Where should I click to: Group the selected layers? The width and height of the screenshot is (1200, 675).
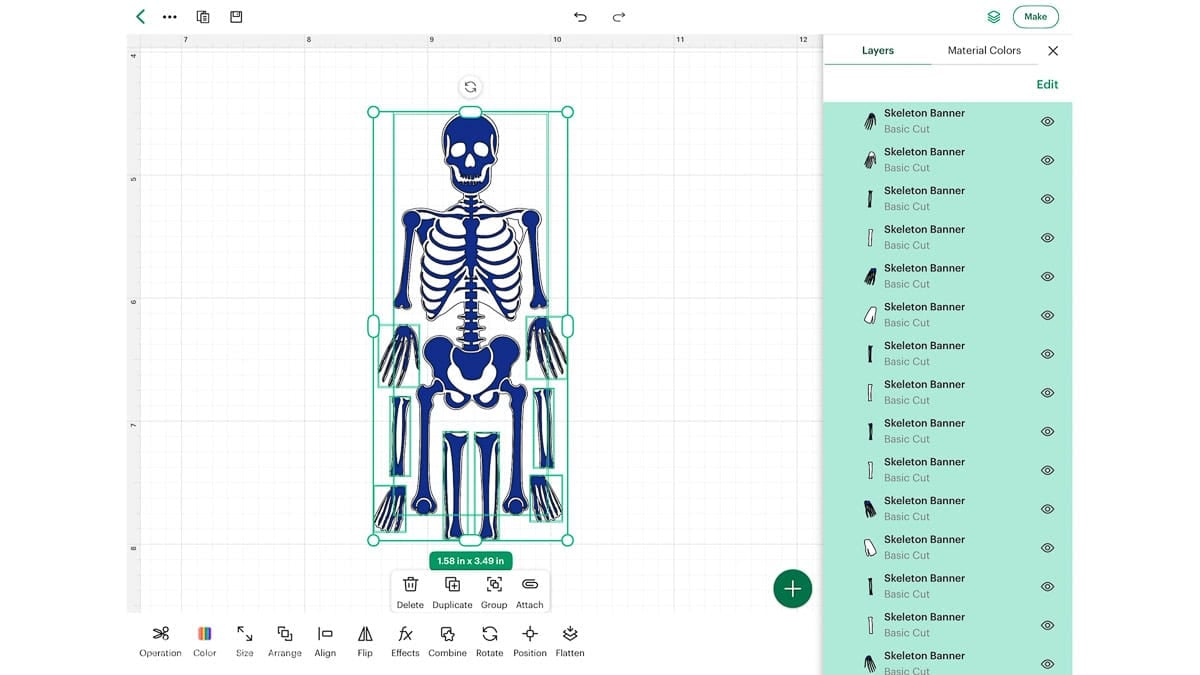click(x=494, y=592)
